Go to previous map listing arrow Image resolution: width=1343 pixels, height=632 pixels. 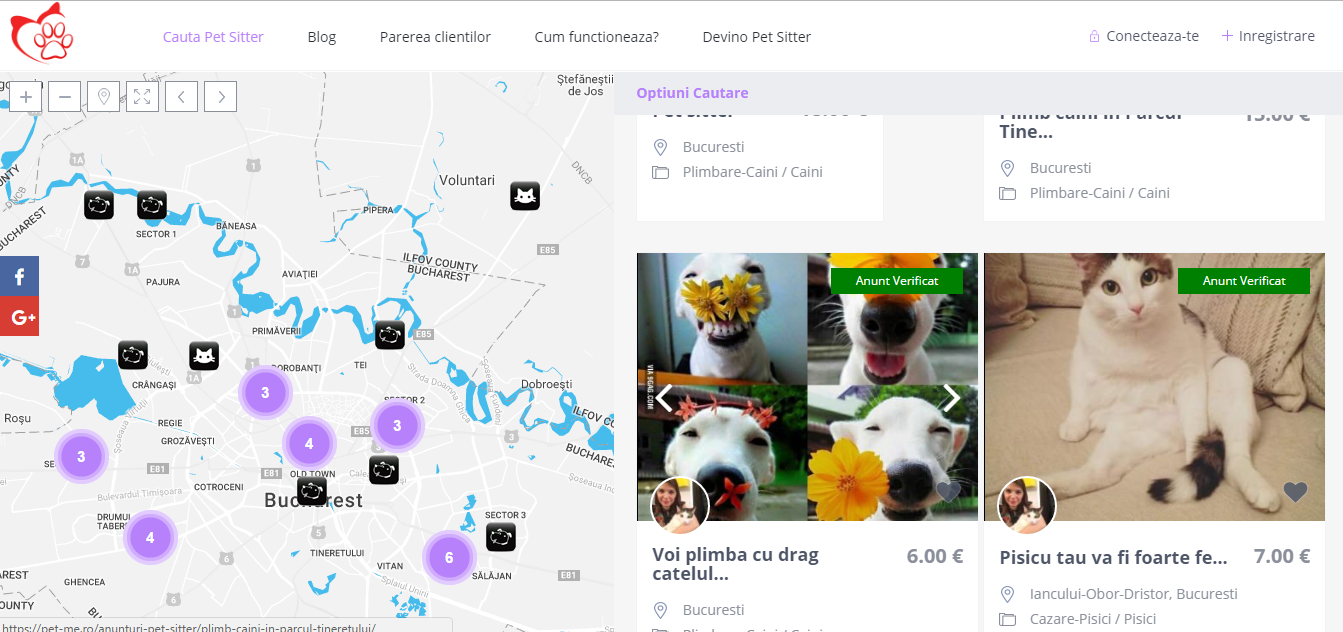click(x=181, y=97)
